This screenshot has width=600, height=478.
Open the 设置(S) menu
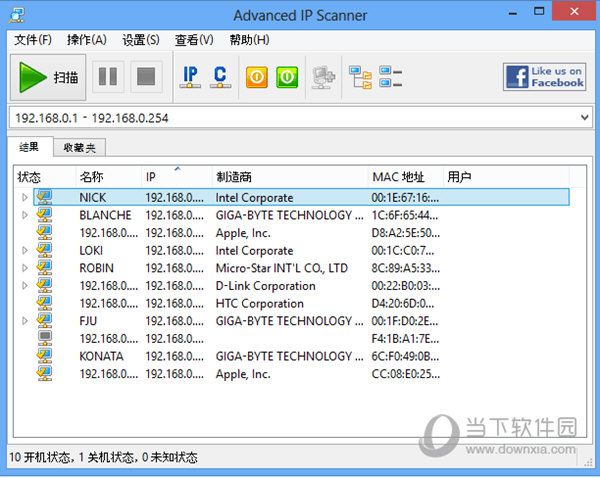click(x=141, y=39)
